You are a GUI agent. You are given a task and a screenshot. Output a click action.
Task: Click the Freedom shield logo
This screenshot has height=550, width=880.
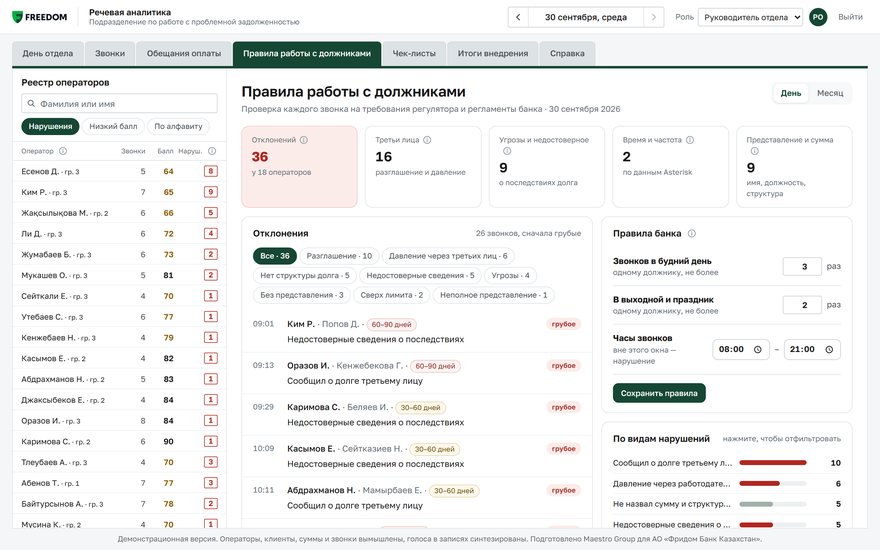click(17, 17)
